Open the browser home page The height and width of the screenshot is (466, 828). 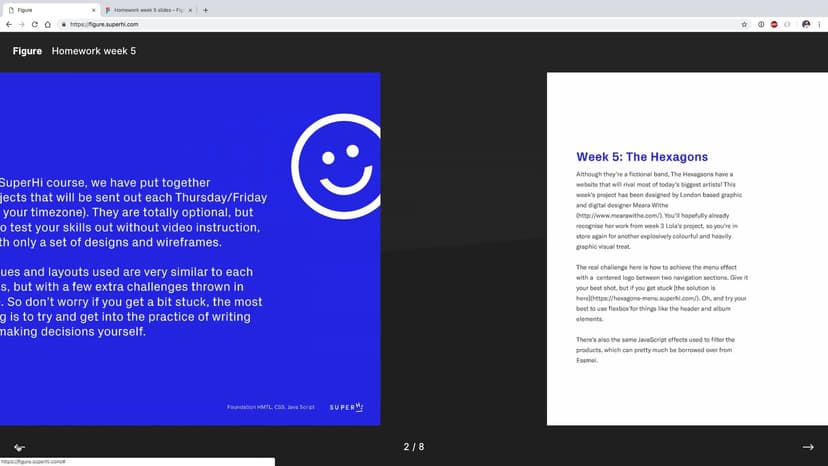point(47,24)
